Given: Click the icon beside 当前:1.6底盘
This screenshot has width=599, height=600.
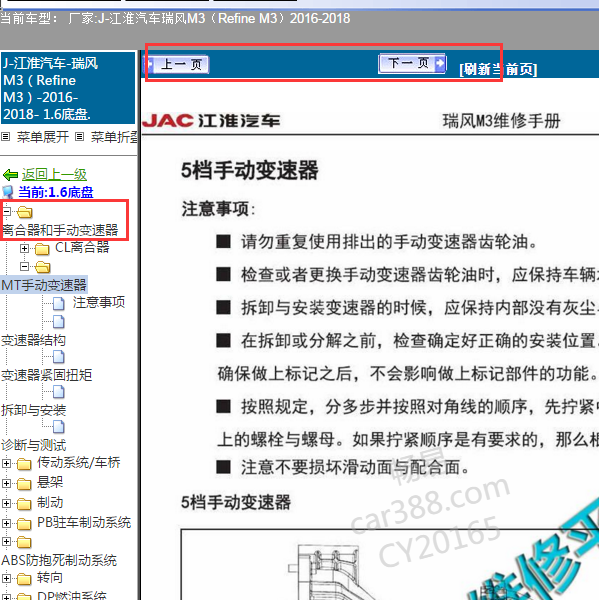Looking at the screenshot, I should 8,192.
